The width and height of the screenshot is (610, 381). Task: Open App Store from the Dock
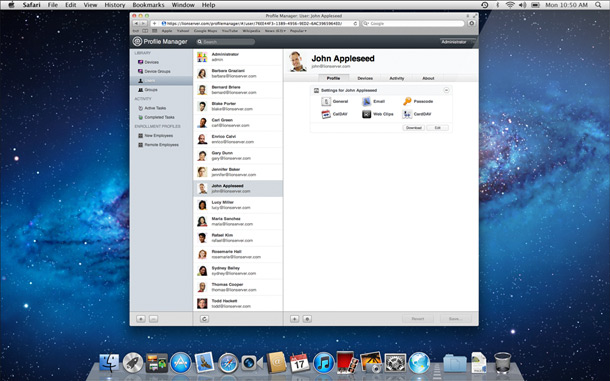(x=181, y=363)
